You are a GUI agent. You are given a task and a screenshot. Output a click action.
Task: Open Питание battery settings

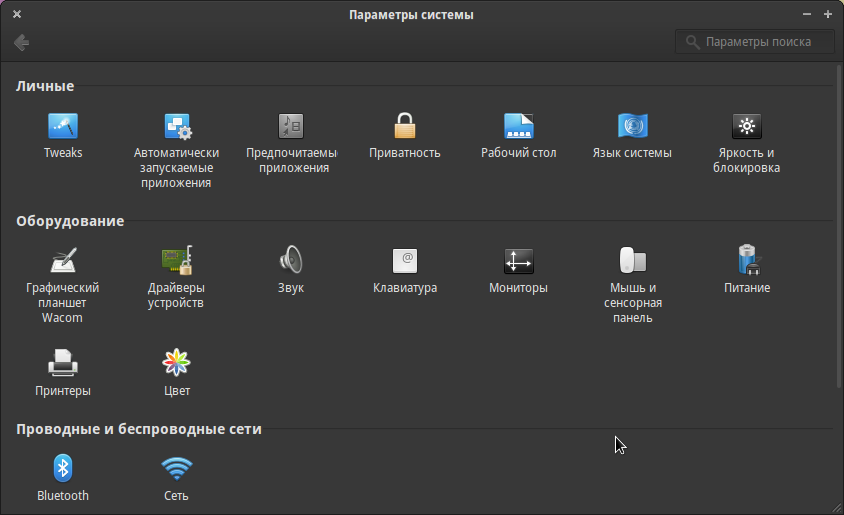[746, 261]
